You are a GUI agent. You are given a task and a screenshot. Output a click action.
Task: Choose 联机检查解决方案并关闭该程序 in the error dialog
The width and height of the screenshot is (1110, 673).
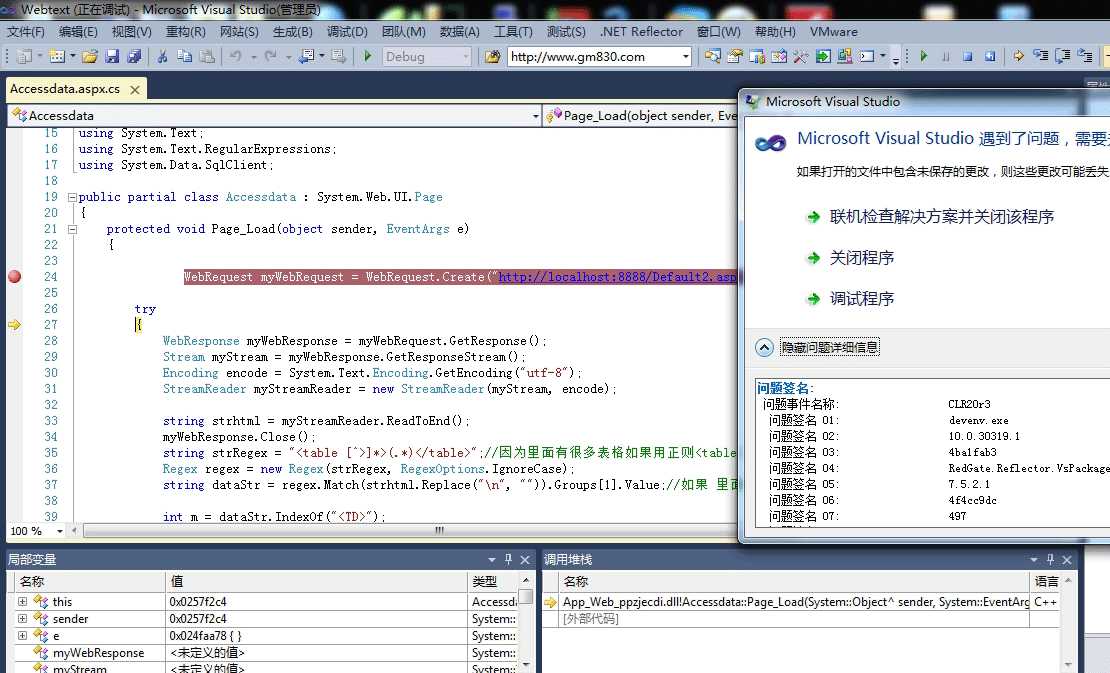(x=942, y=217)
